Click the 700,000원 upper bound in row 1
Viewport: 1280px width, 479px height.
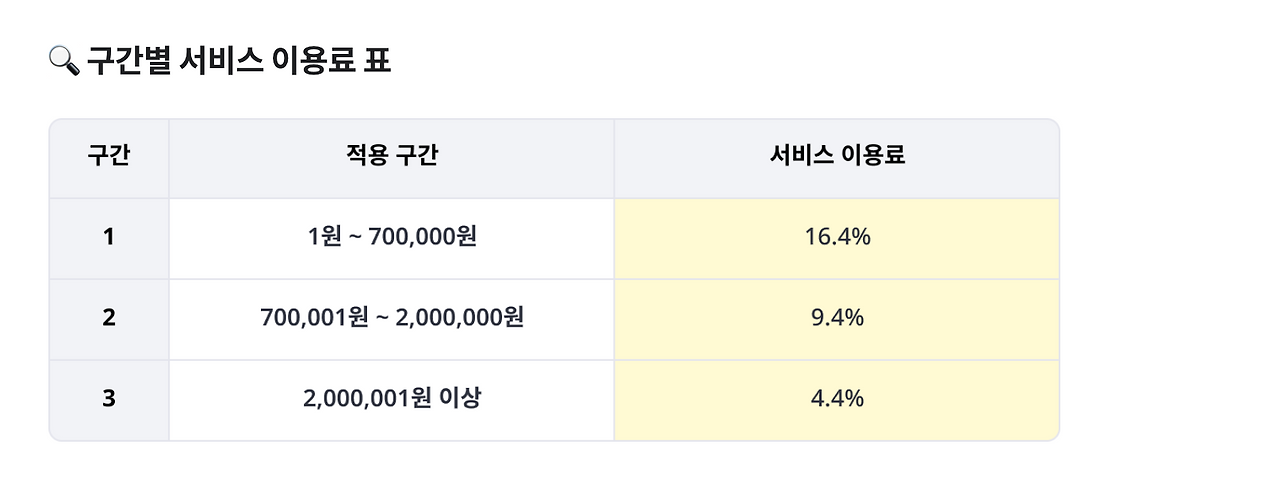(422, 237)
